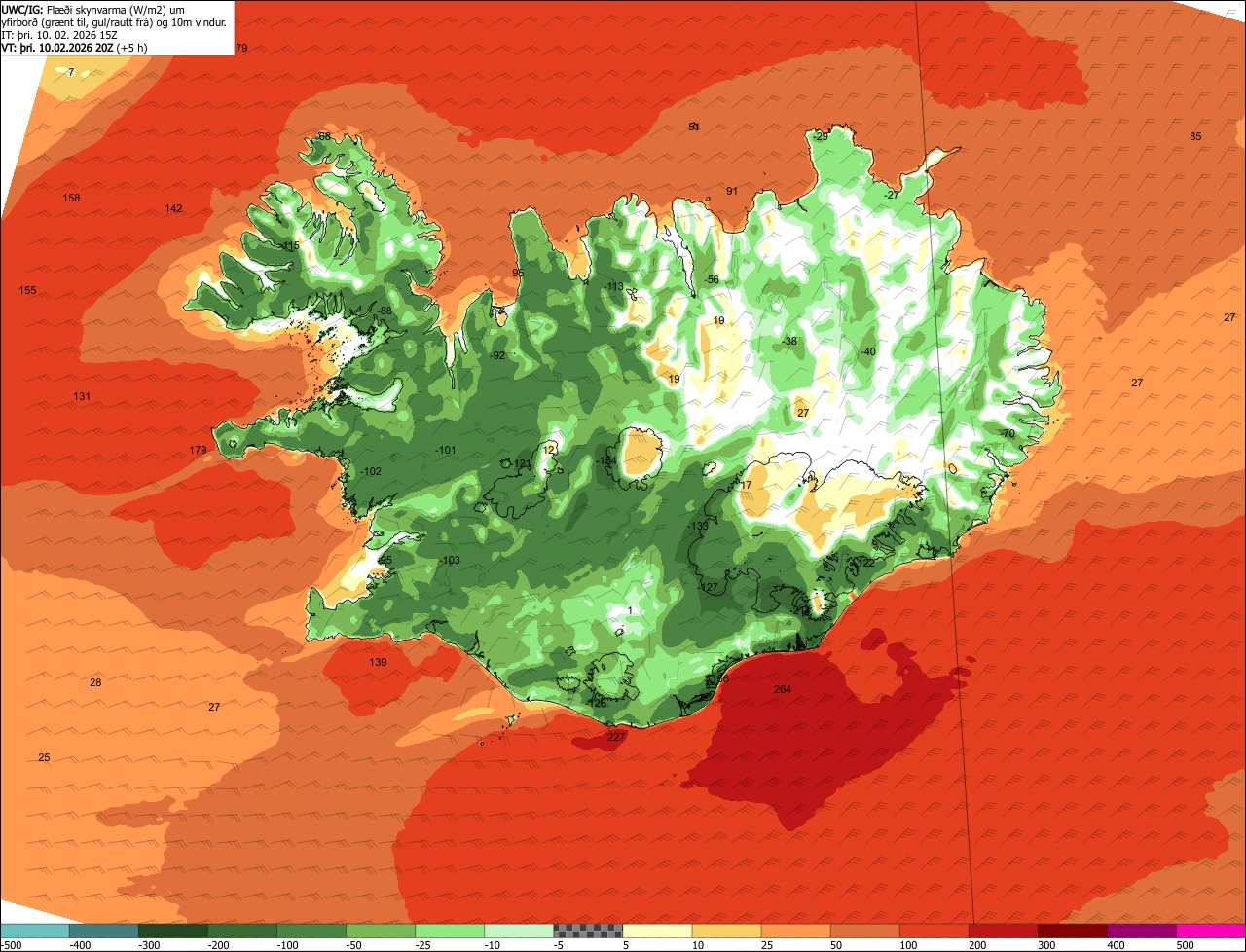The width and height of the screenshot is (1246, 952).
Task: Select the value 131 over the western sea
Action: coord(82,396)
